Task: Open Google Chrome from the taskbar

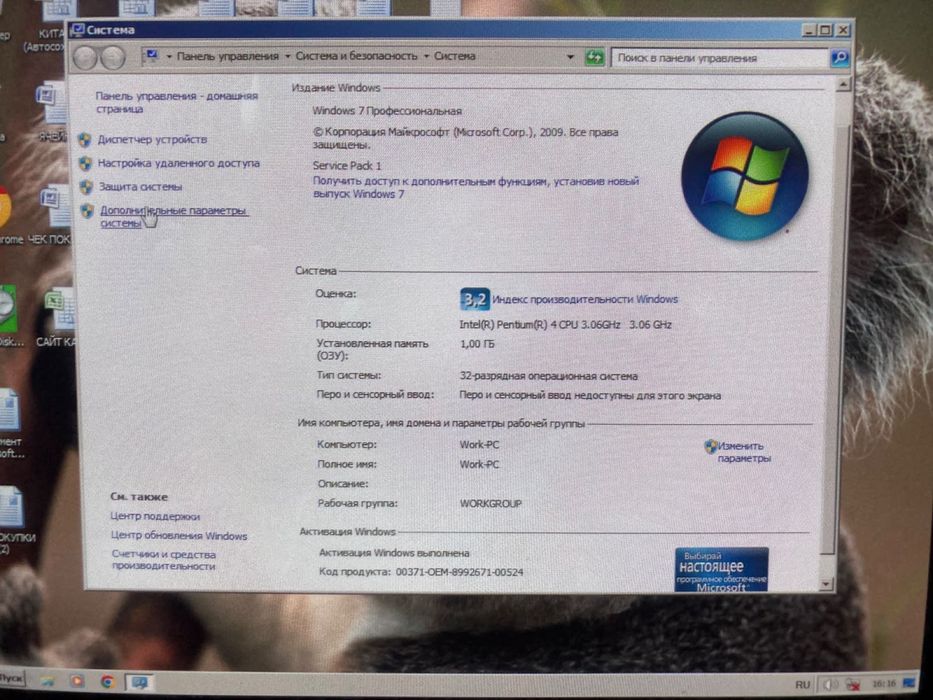Action: (107, 682)
